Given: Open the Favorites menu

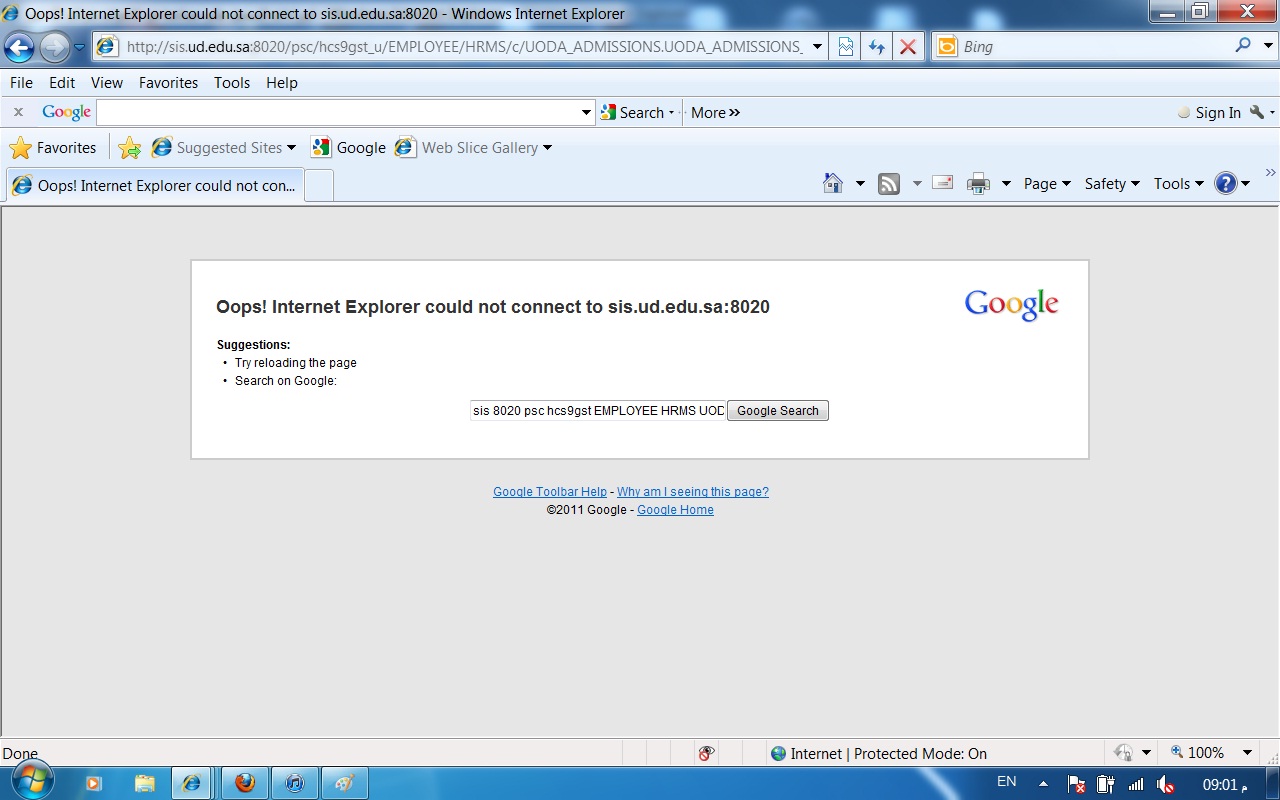Looking at the screenshot, I should 168,83.
